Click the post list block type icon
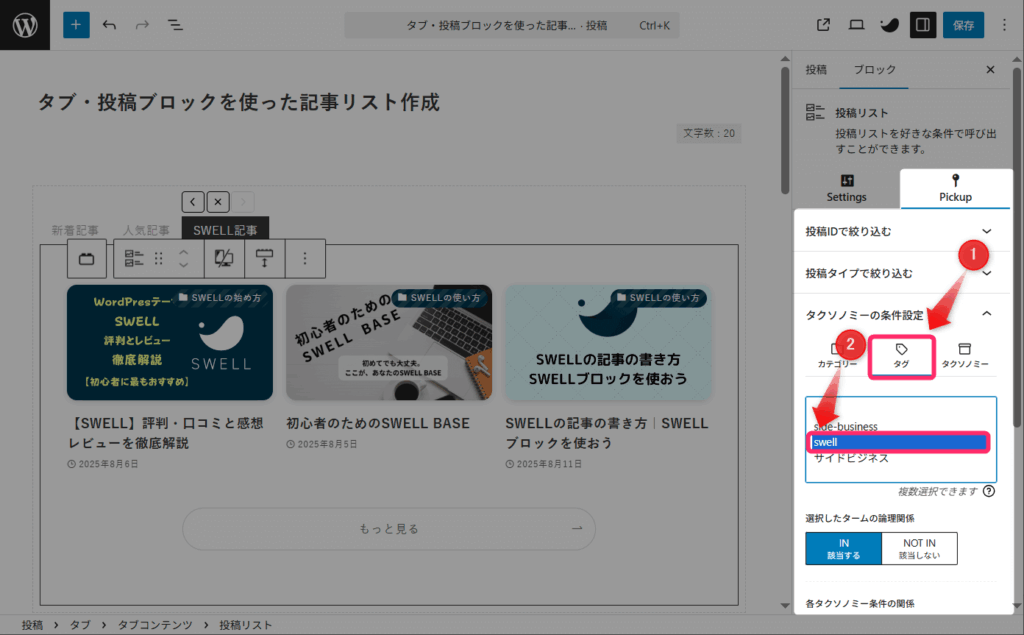Image resolution: width=1024 pixels, height=635 pixels. click(133, 259)
